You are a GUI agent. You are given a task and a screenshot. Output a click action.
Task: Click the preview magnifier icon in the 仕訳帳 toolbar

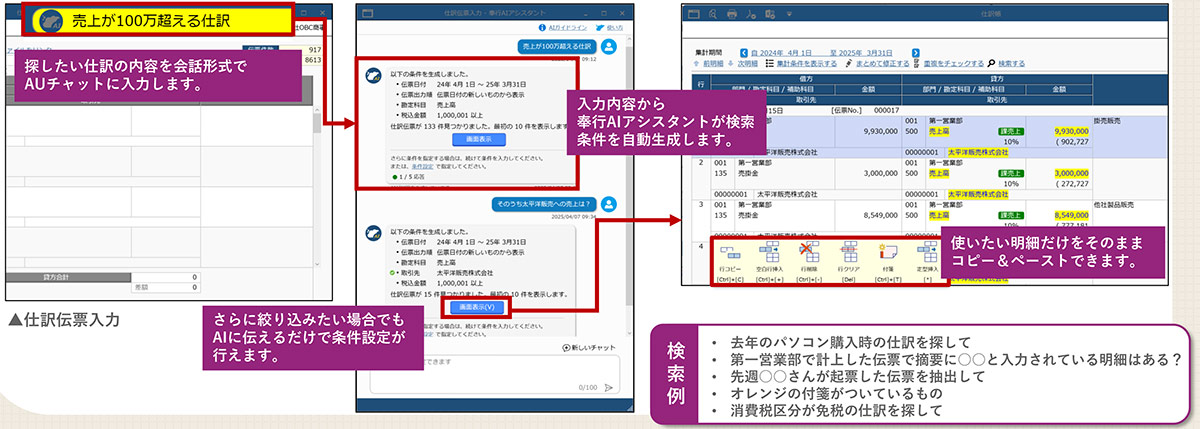click(711, 15)
